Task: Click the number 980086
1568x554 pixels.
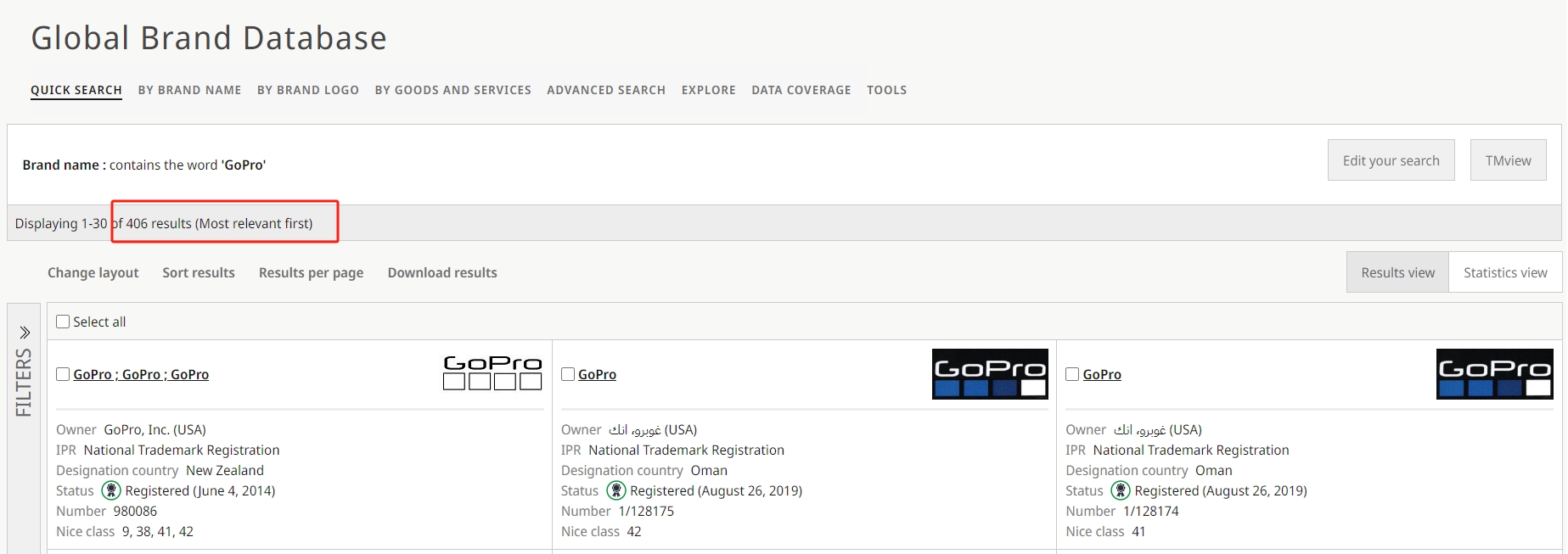Action: click(135, 511)
